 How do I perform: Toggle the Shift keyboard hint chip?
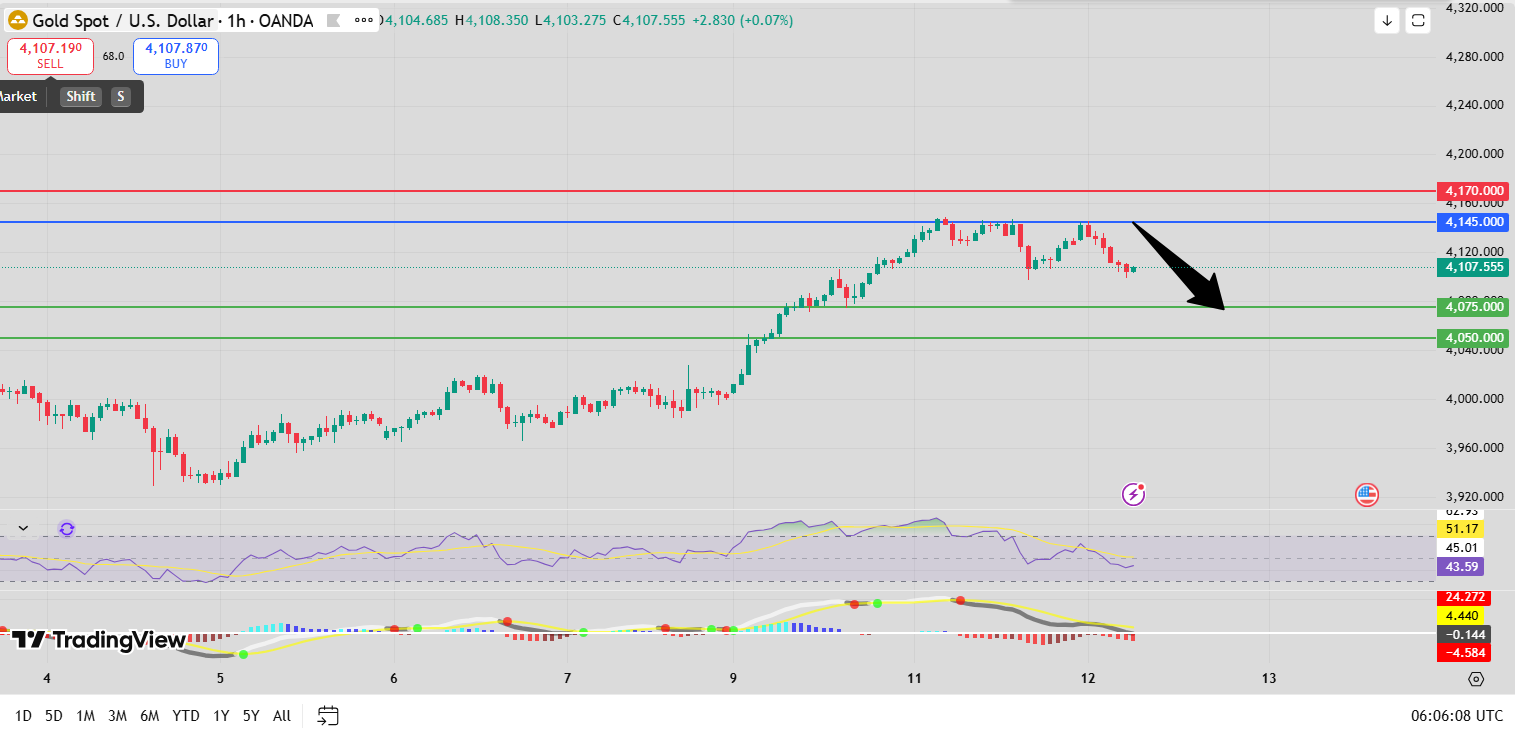[80, 96]
